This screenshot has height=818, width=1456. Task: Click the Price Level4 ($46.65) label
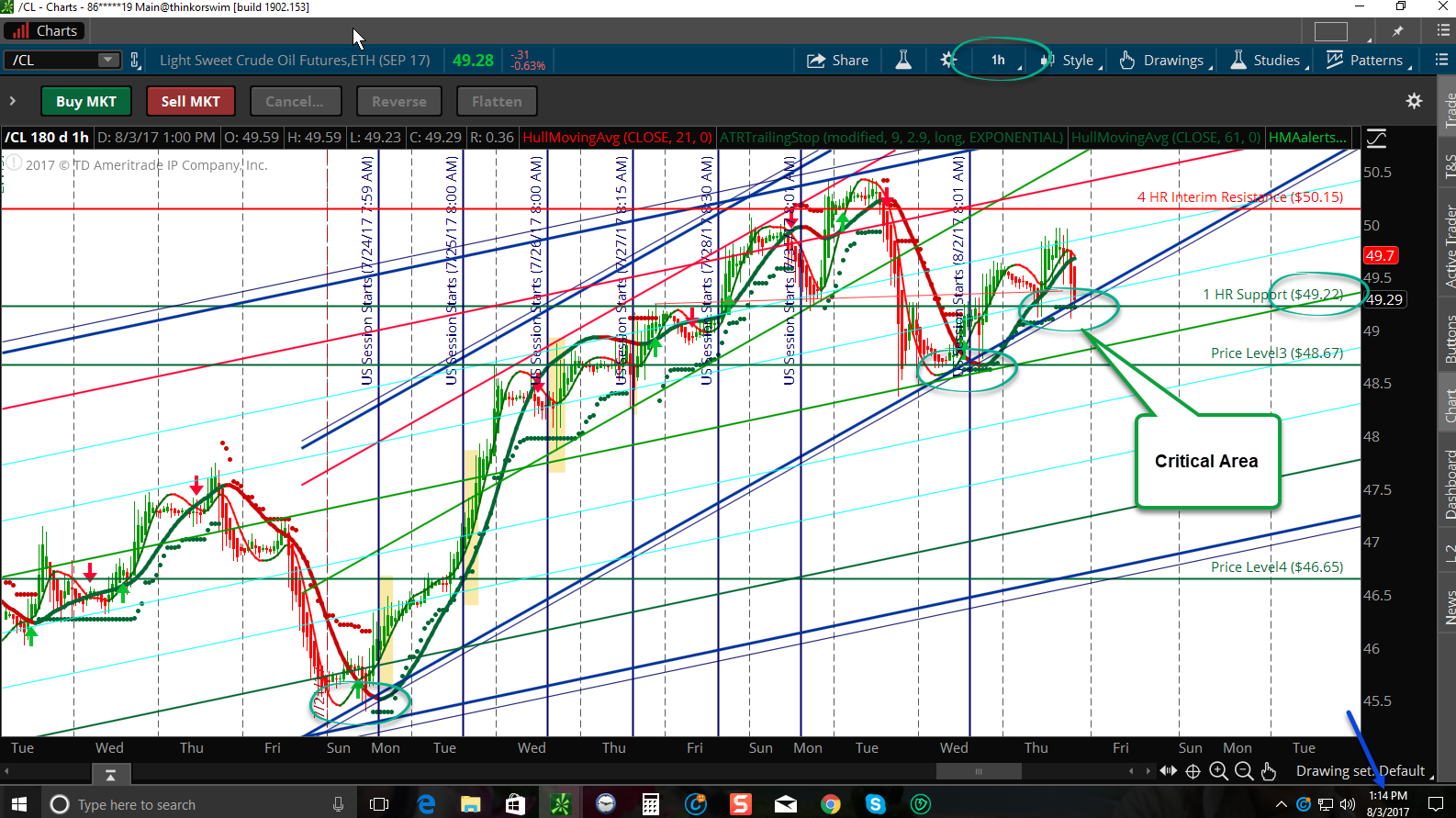tap(1276, 567)
